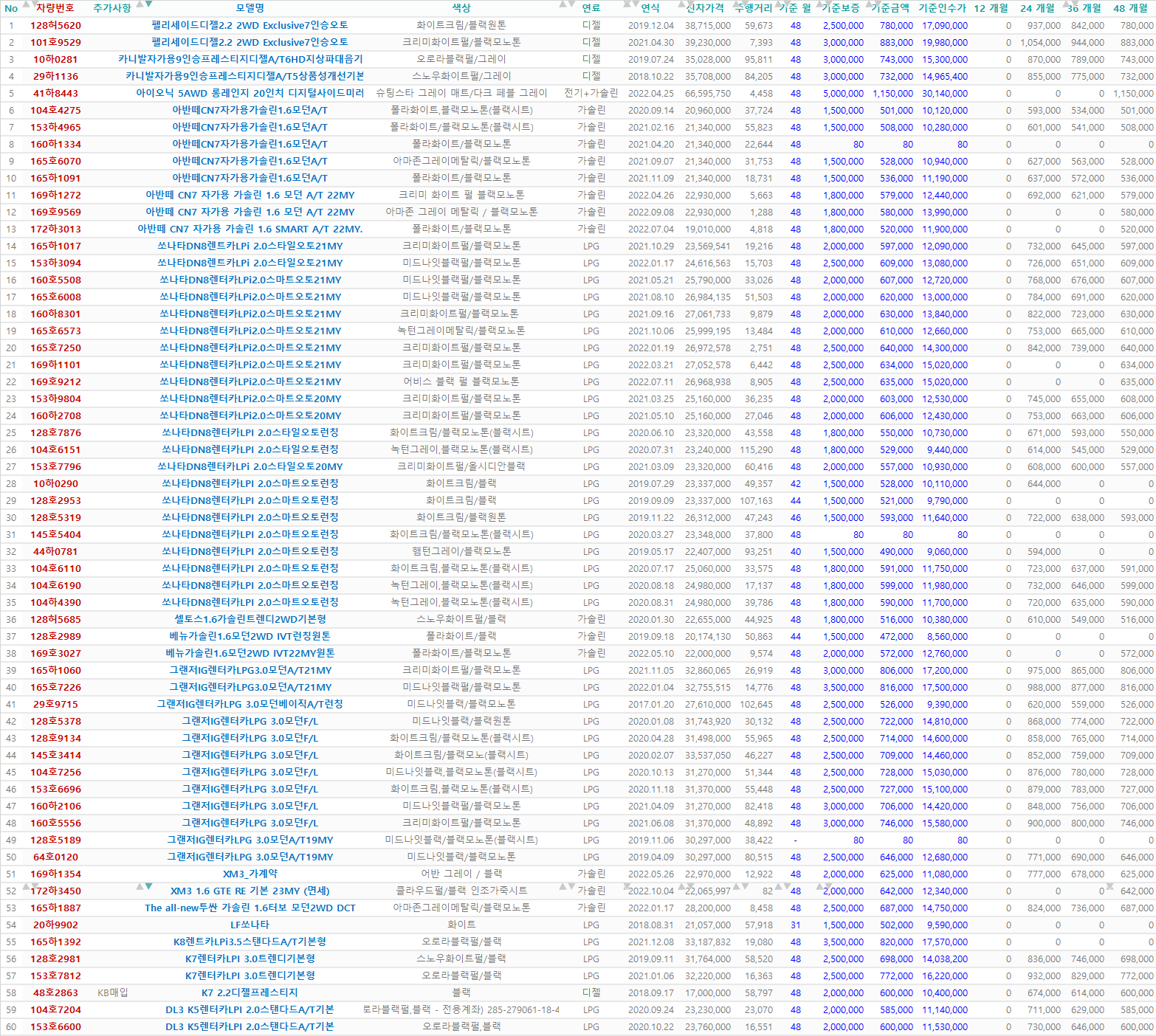The height and width of the screenshot is (1036, 1156).
Task: Open the XM3 1.6 GTE RE 기본 23MY model link
Action: (250, 891)
